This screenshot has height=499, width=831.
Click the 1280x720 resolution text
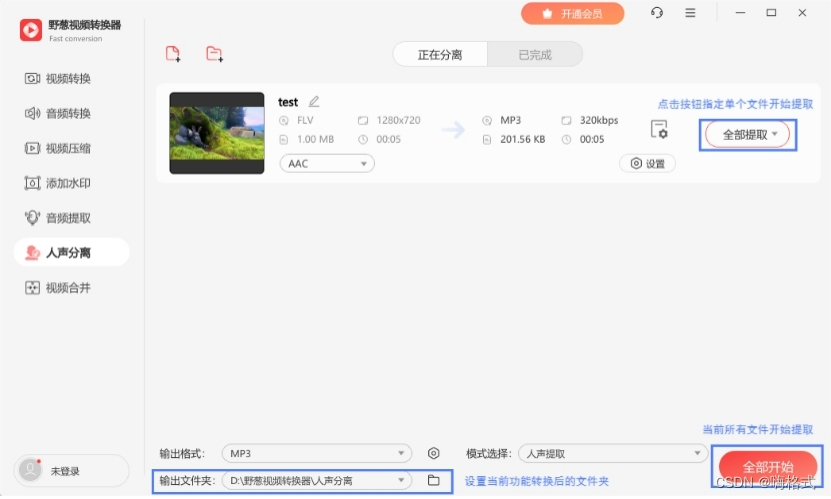pyautogui.click(x=399, y=120)
